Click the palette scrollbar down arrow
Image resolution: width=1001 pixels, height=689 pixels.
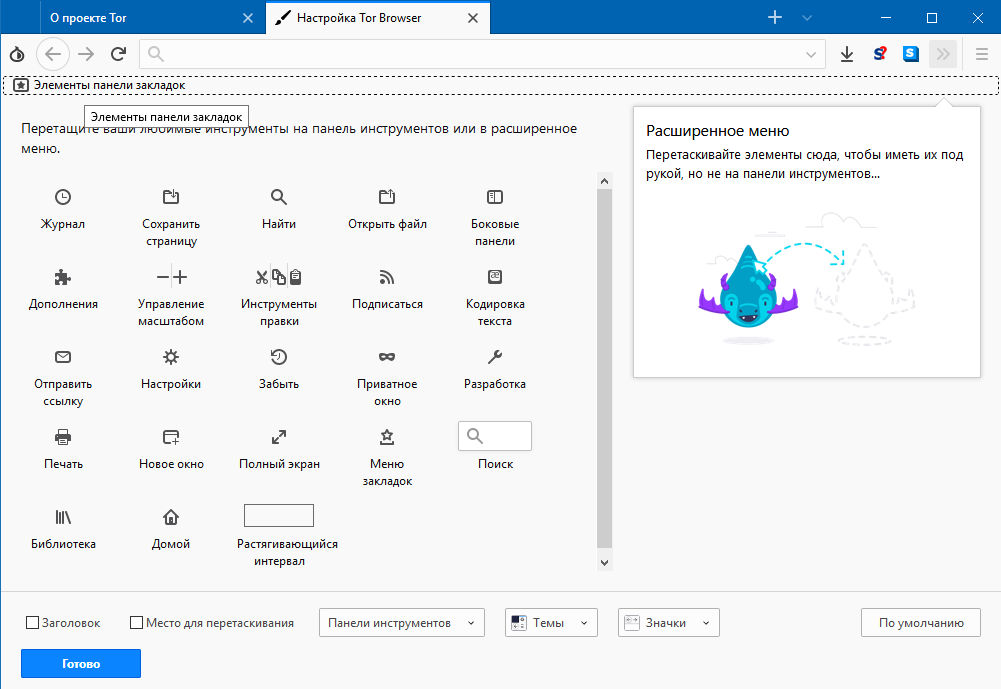[604, 563]
